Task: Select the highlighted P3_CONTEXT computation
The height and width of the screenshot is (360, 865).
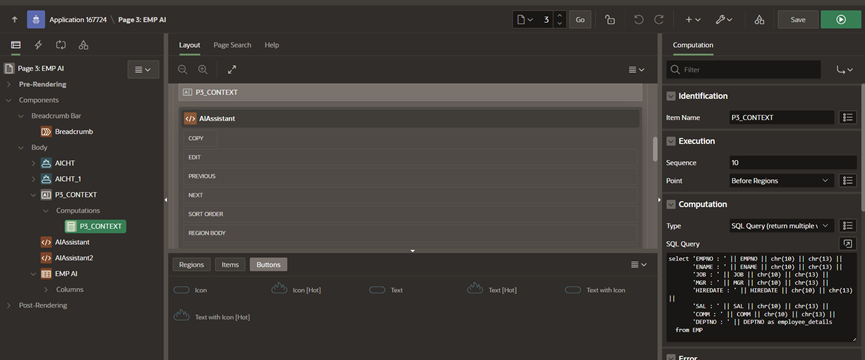Action: (x=95, y=226)
